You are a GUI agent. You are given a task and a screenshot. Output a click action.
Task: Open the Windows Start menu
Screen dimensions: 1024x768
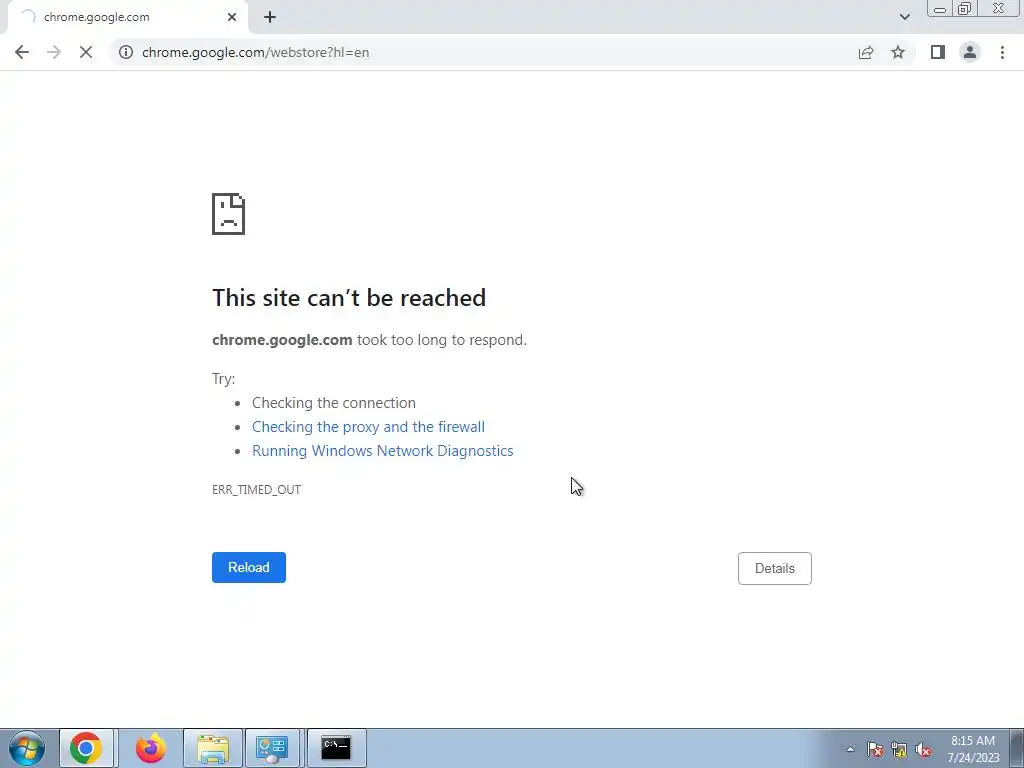click(27, 748)
